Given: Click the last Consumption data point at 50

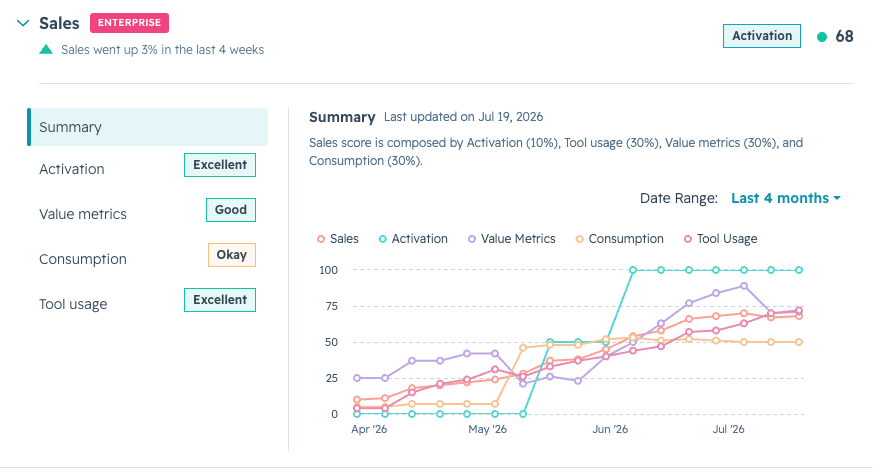Looking at the screenshot, I should click(799, 342).
